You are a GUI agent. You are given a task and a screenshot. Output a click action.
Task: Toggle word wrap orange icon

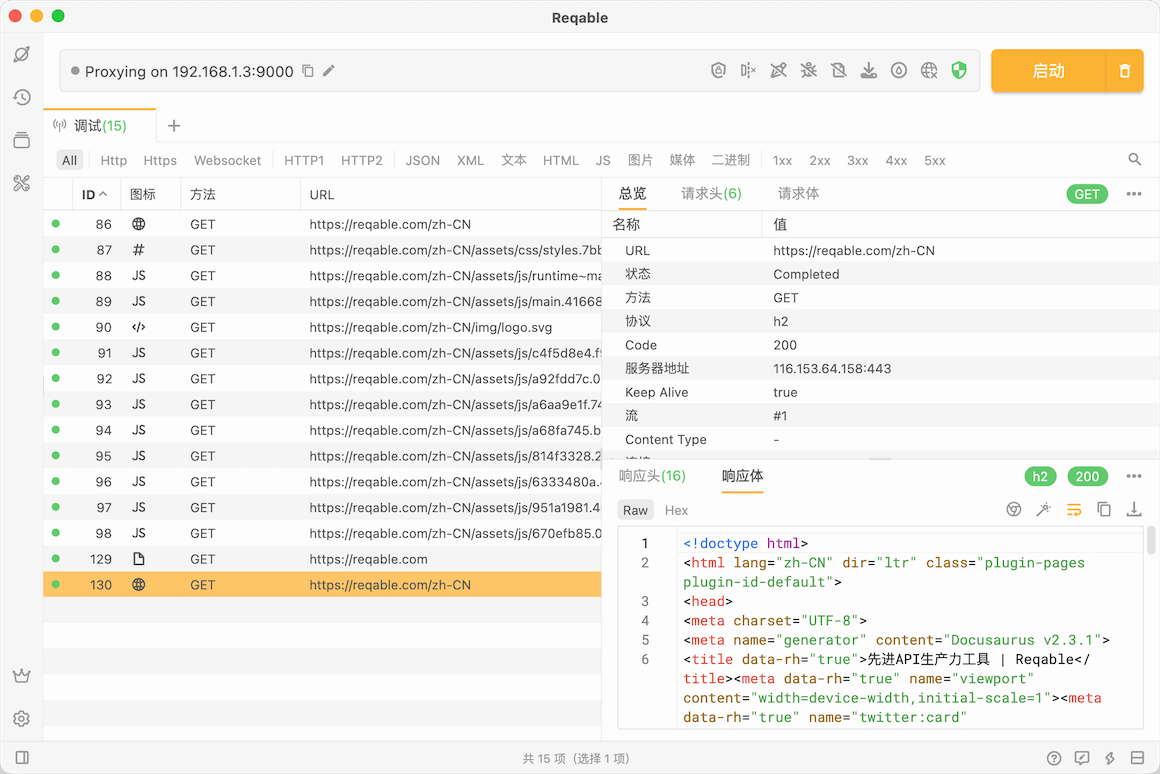(1073, 509)
